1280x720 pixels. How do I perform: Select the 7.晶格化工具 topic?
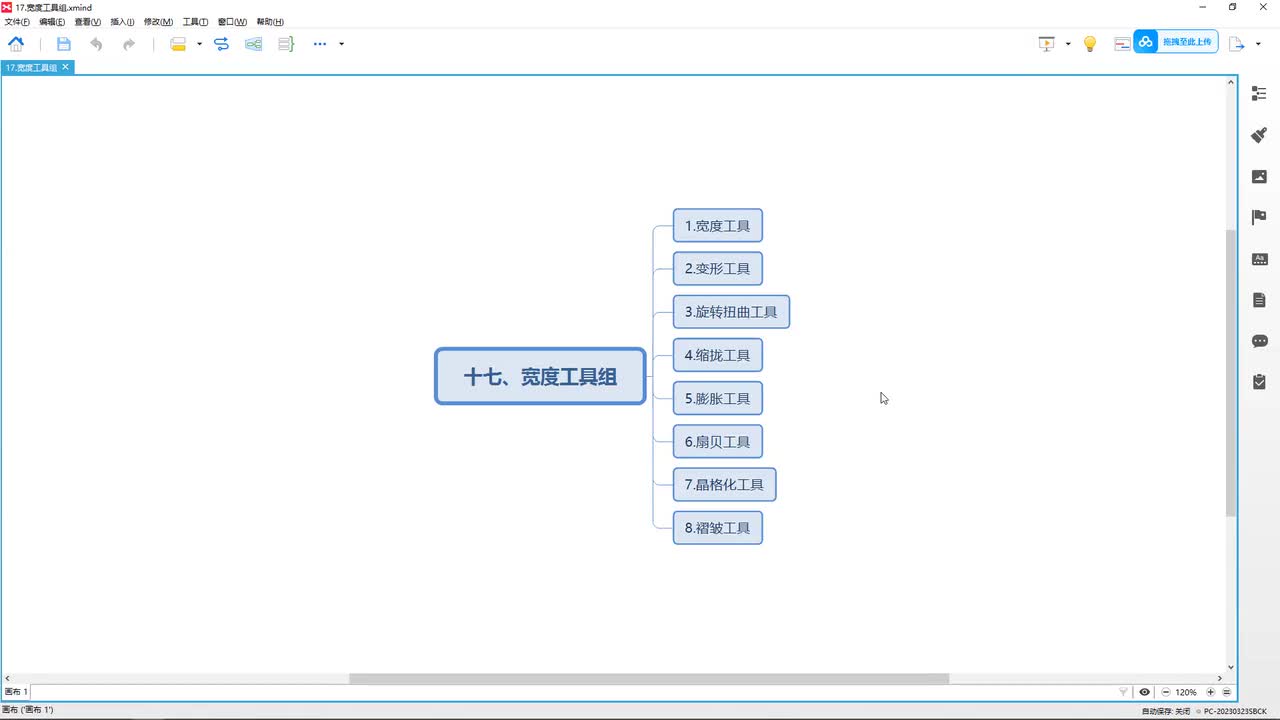(x=724, y=484)
